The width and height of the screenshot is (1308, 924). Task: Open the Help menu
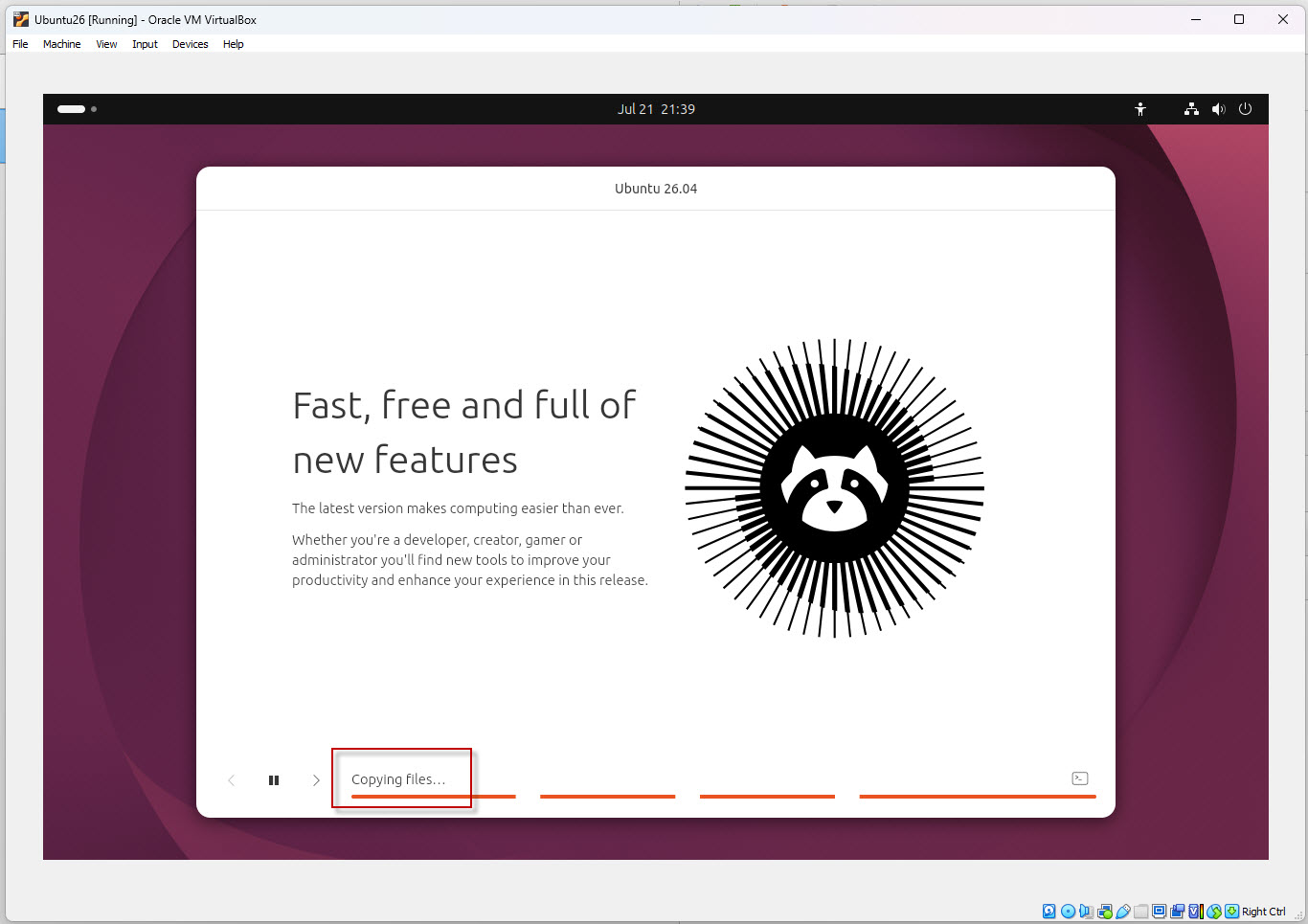point(233,44)
